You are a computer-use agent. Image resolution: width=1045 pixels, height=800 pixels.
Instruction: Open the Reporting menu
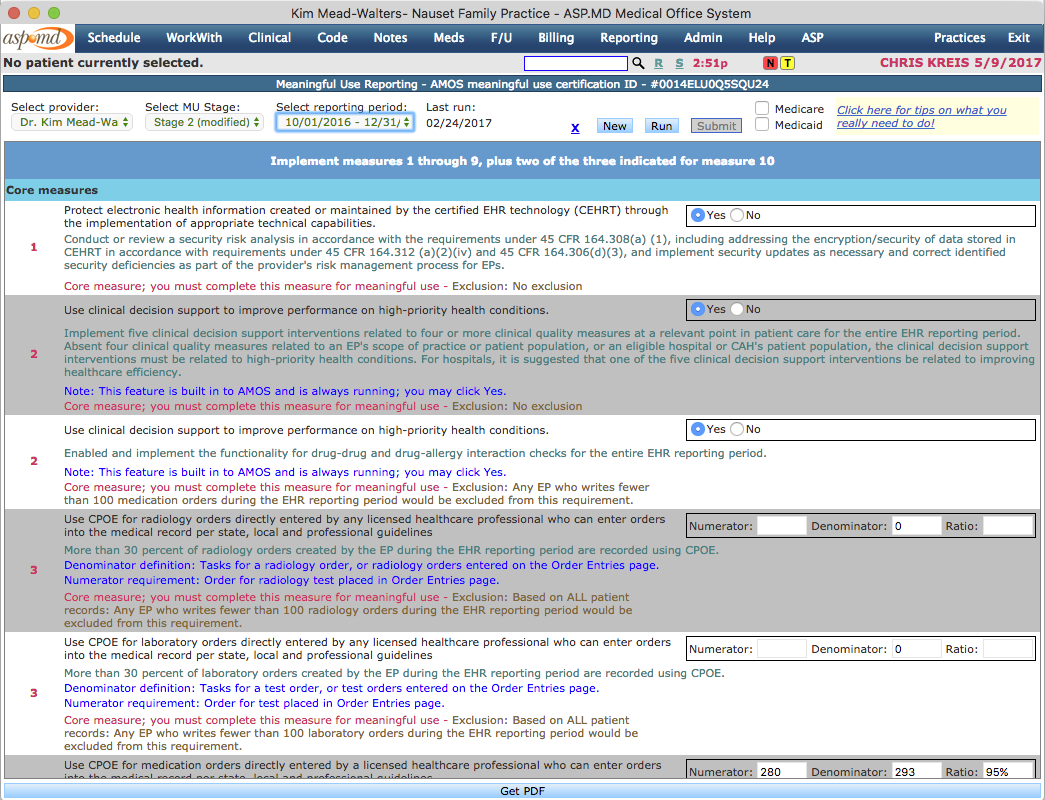(x=629, y=38)
